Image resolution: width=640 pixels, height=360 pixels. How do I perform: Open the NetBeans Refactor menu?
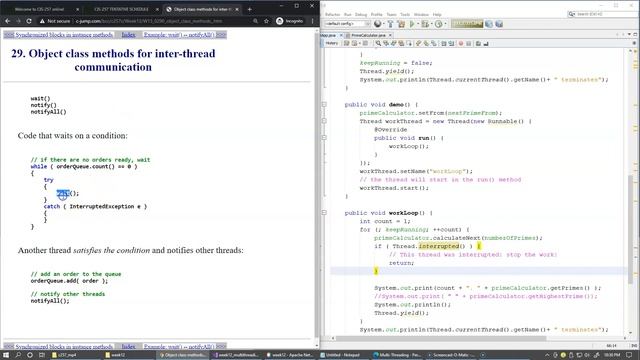coord(332,14)
